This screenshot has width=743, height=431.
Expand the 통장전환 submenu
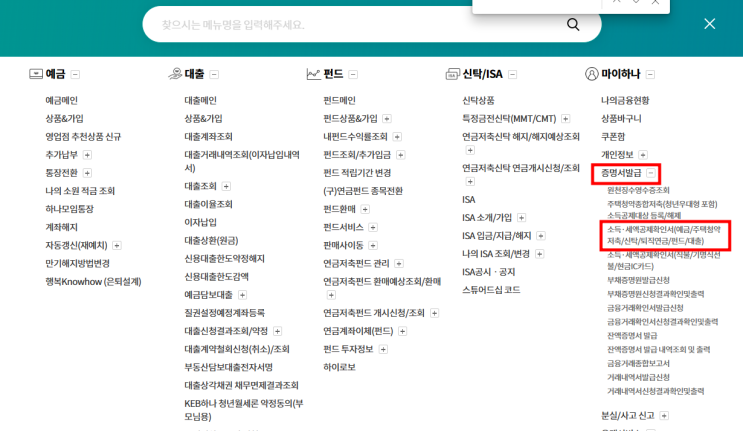[87, 173]
